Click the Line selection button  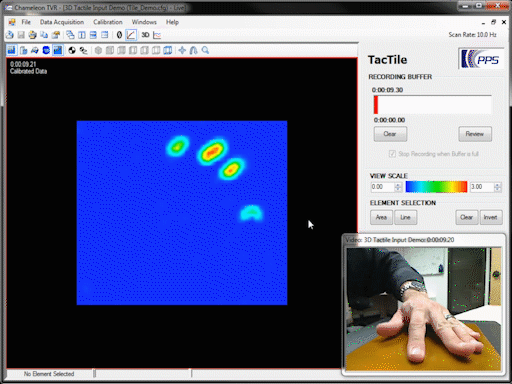[x=405, y=217]
